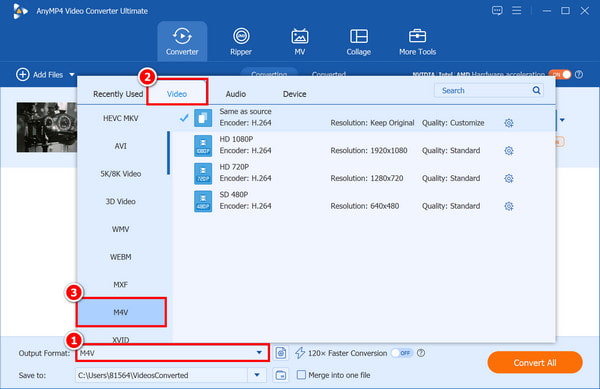
Task: Check Merge into one file
Action: pos(302,375)
